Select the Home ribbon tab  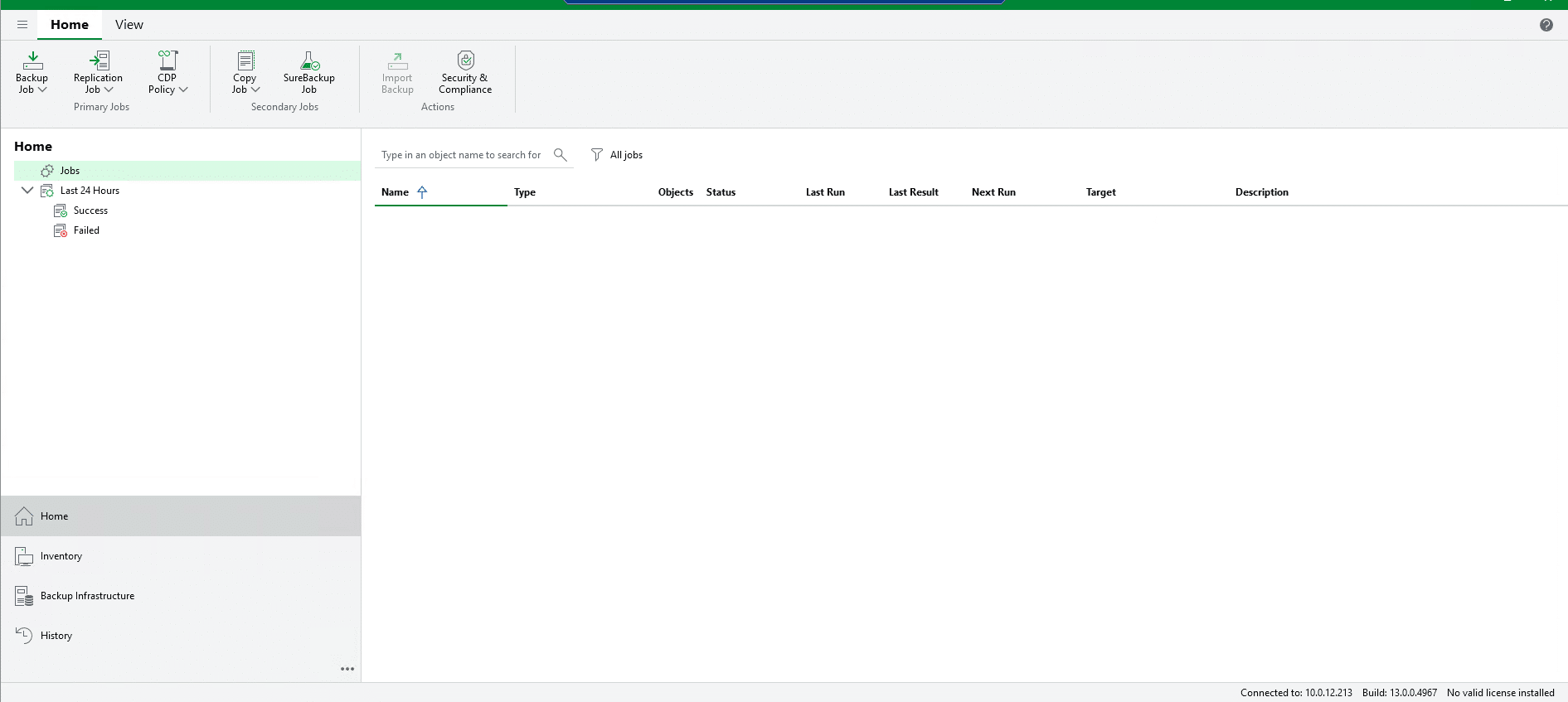click(70, 25)
